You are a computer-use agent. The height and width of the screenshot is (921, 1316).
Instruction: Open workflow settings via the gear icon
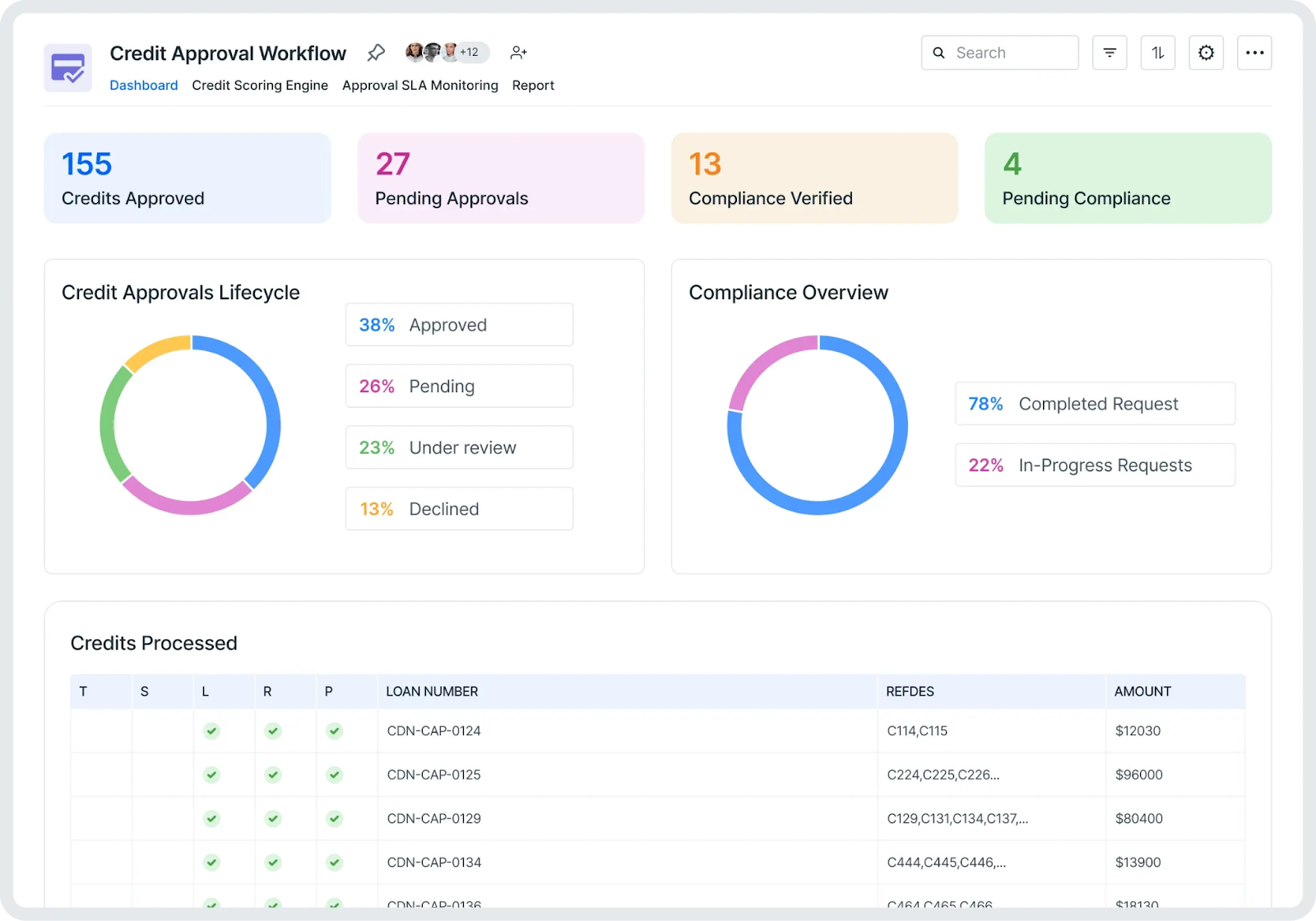click(1206, 52)
